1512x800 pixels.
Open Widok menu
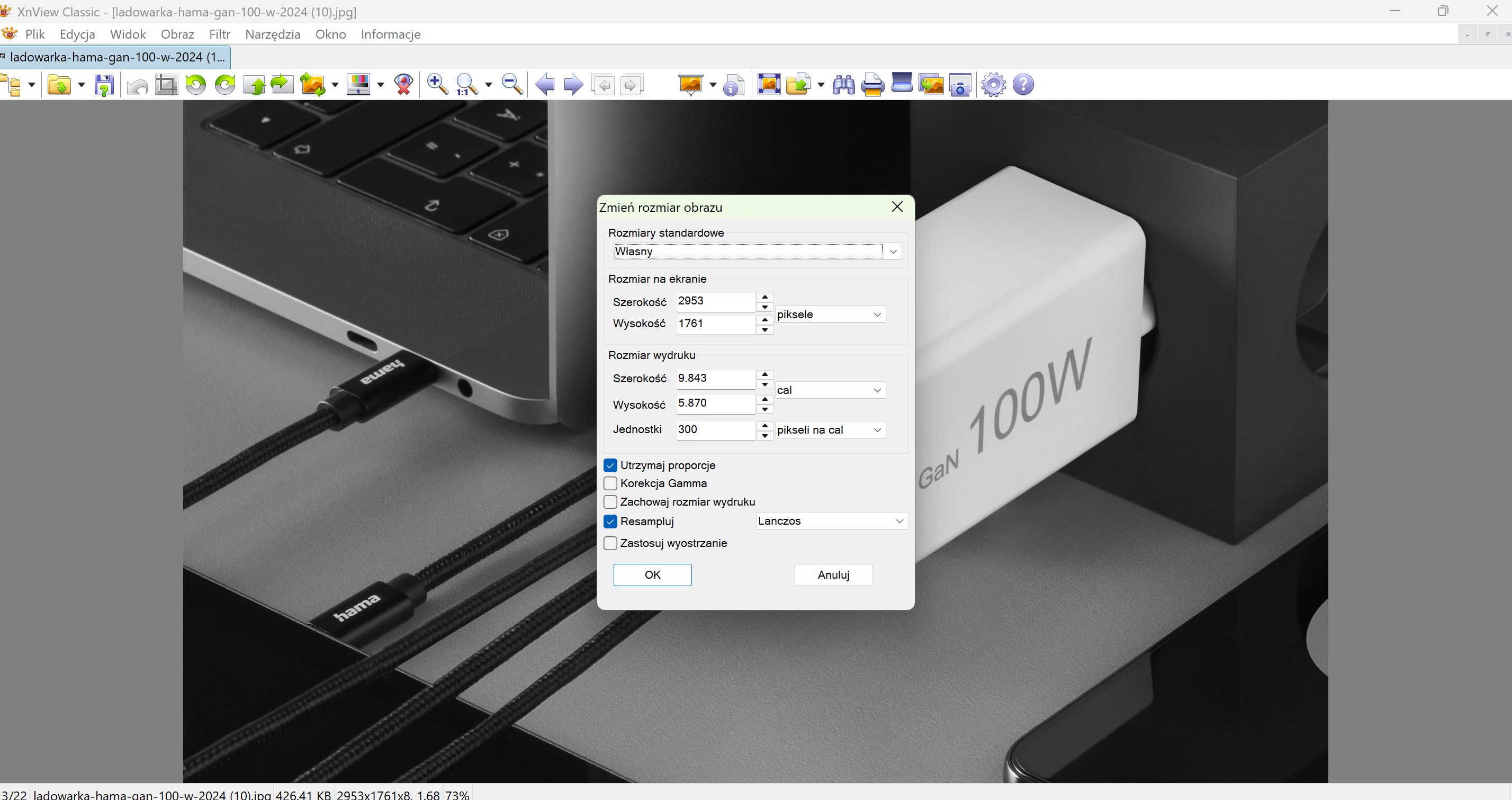[x=128, y=34]
